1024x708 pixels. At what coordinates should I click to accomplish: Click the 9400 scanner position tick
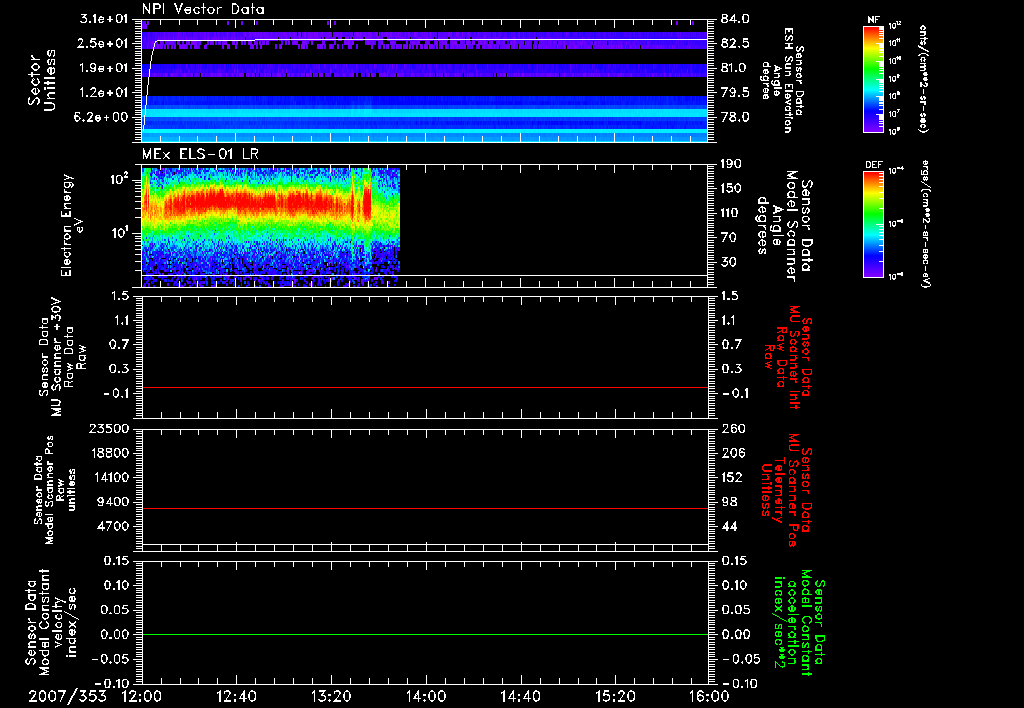[114, 502]
